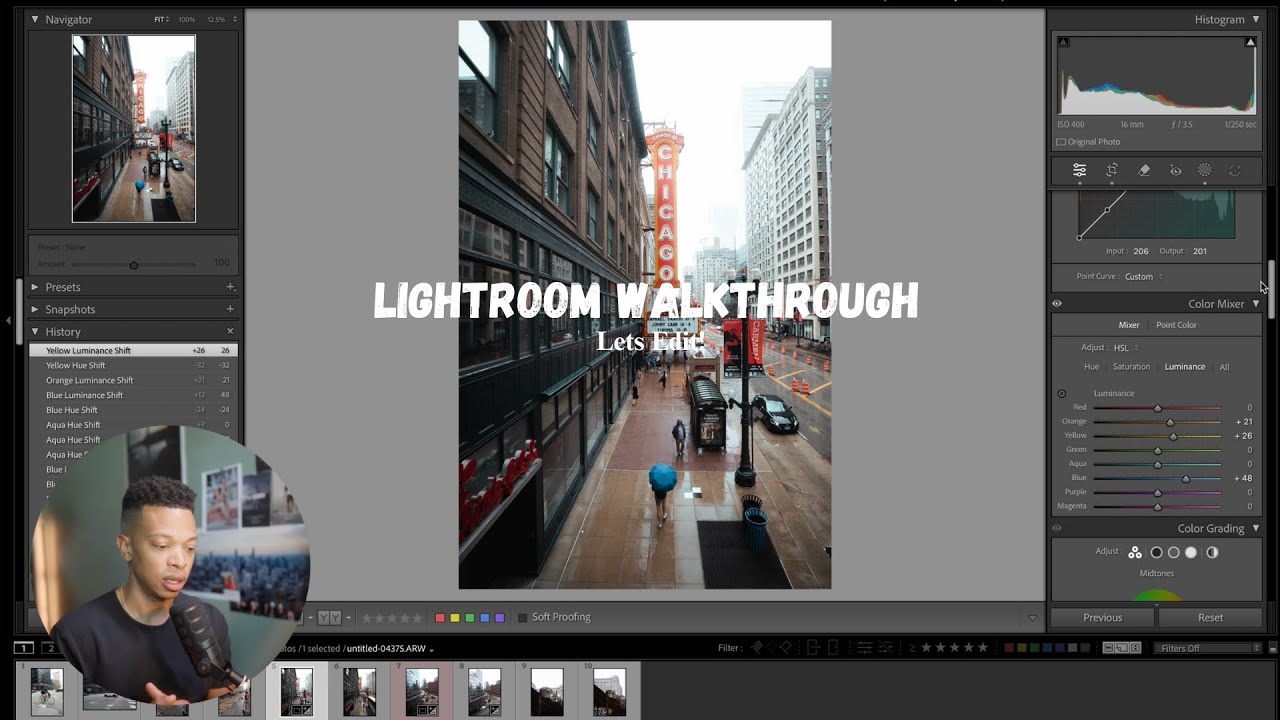Toggle highlight clipping indicator in histogram
Screen dimensions: 1280x720
click(1250, 42)
